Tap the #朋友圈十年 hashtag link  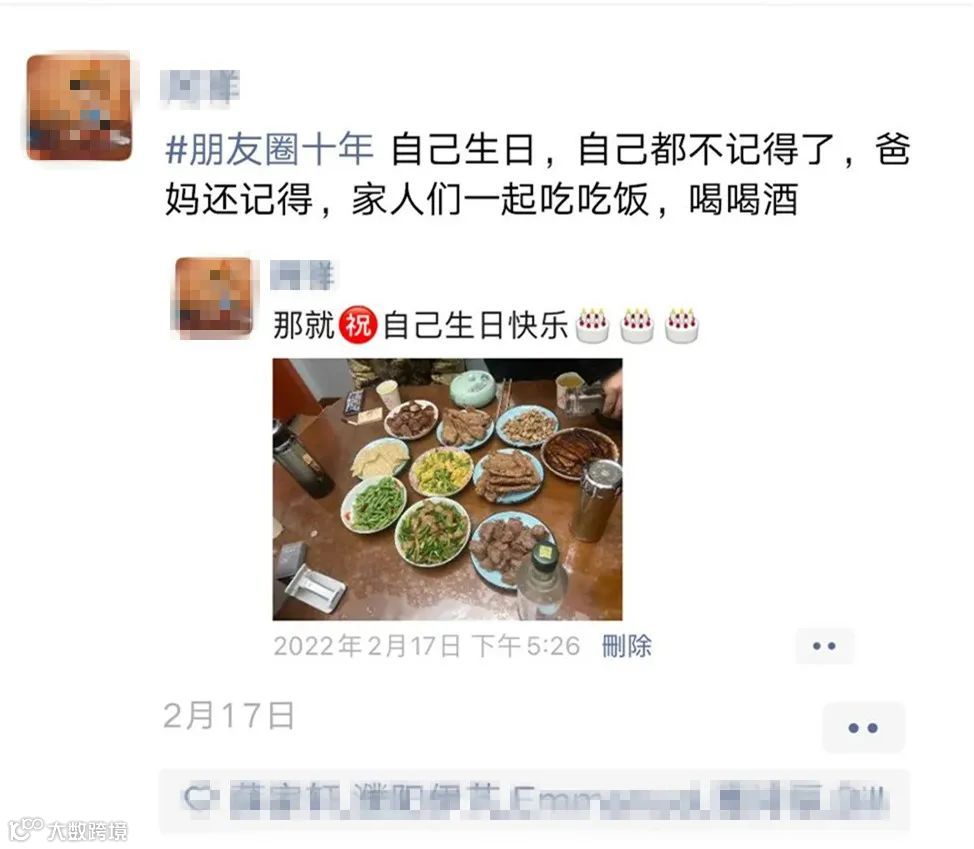[269, 150]
